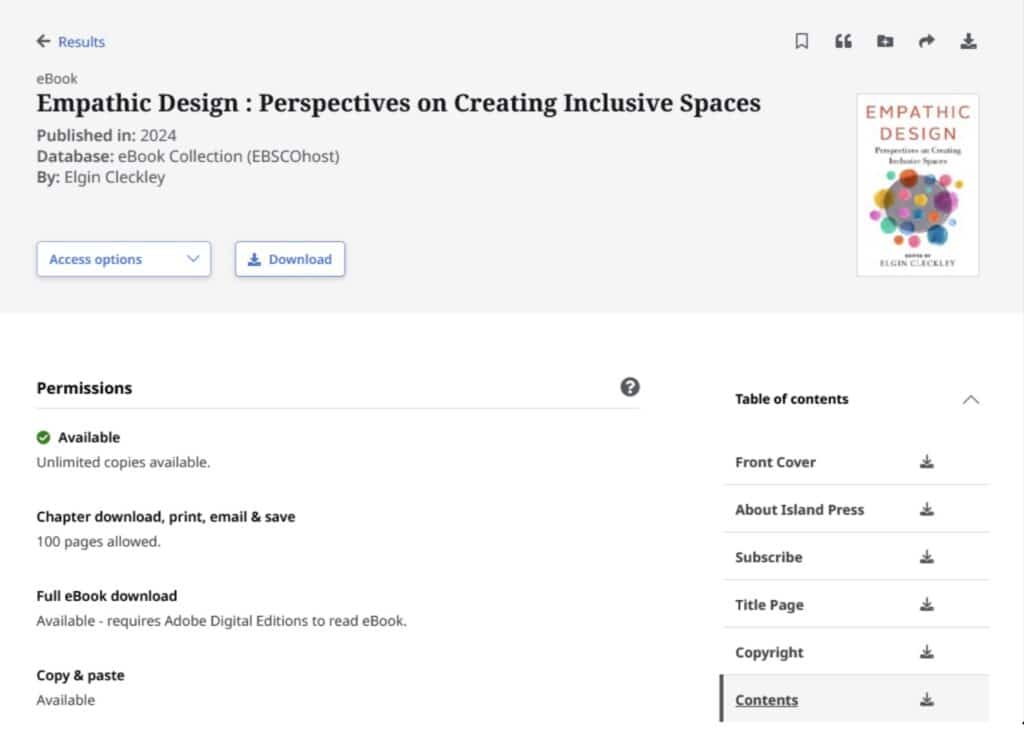Viewport: 1024px width, 729px height.
Task: Click top-right download icon in toolbar
Action: [x=968, y=41]
